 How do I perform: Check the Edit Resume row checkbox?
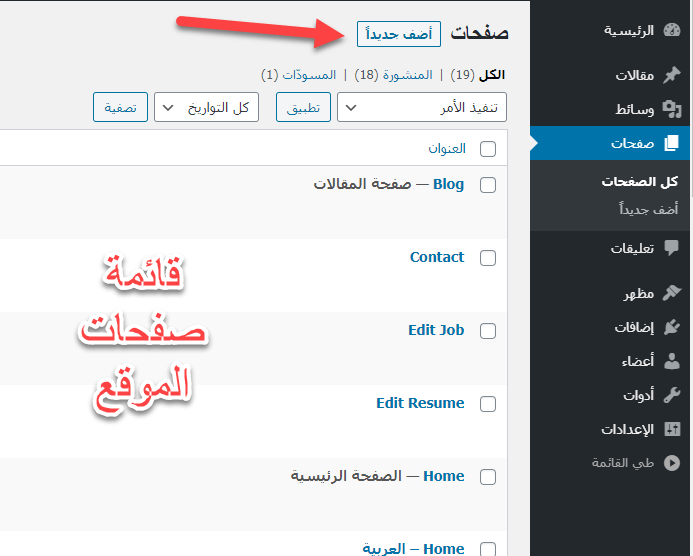coord(488,404)
